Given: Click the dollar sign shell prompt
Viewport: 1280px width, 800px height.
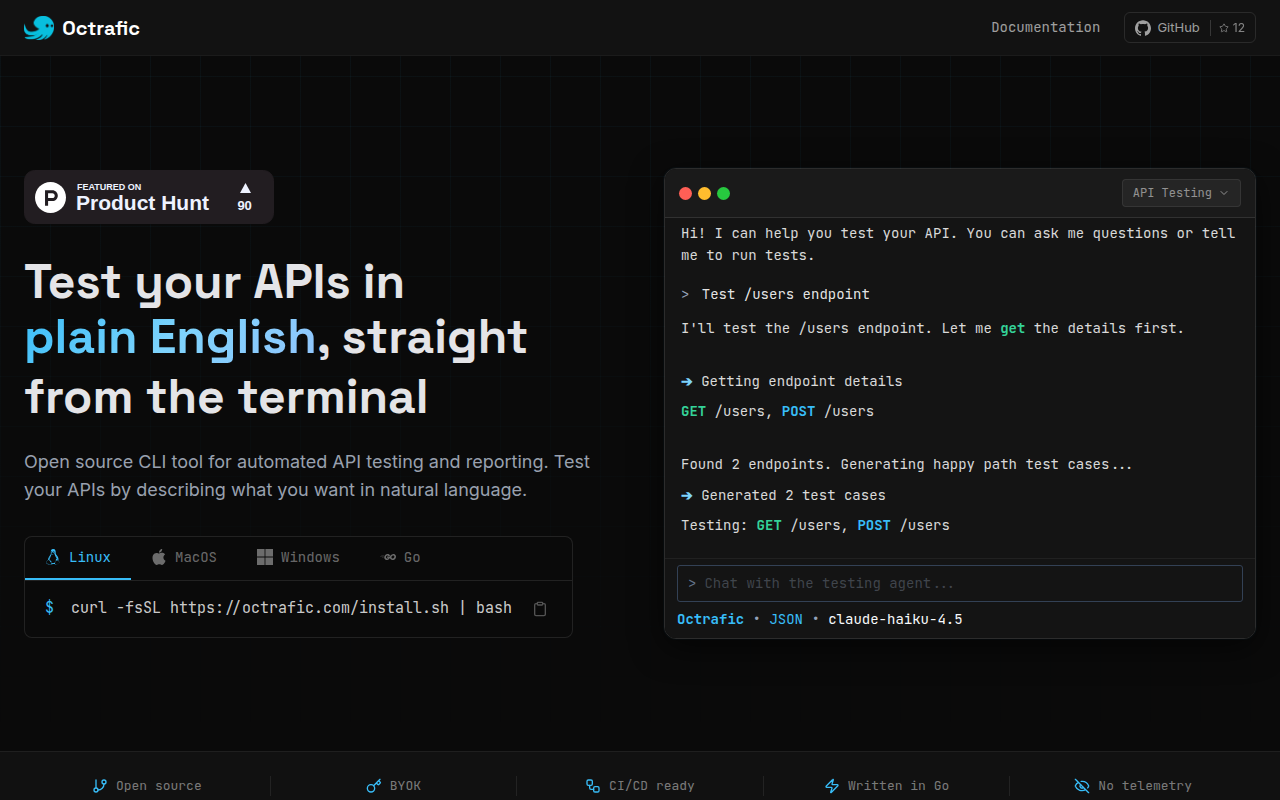Looking at the screenshot, I should click(49, 608).
